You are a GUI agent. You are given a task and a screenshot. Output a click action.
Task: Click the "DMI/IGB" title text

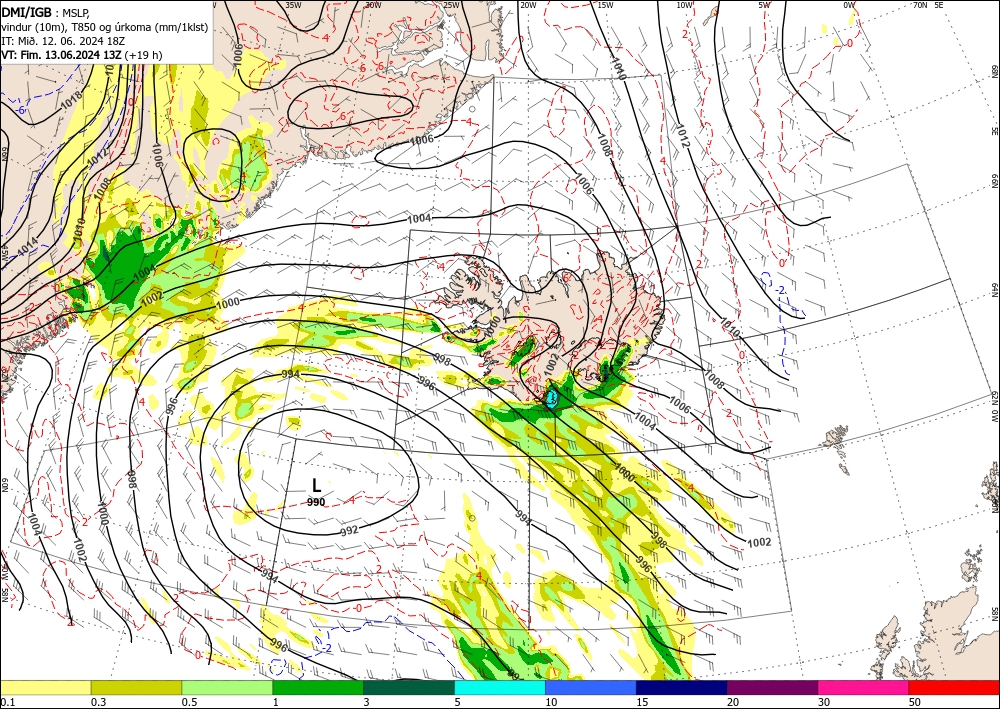pos(26,11)
